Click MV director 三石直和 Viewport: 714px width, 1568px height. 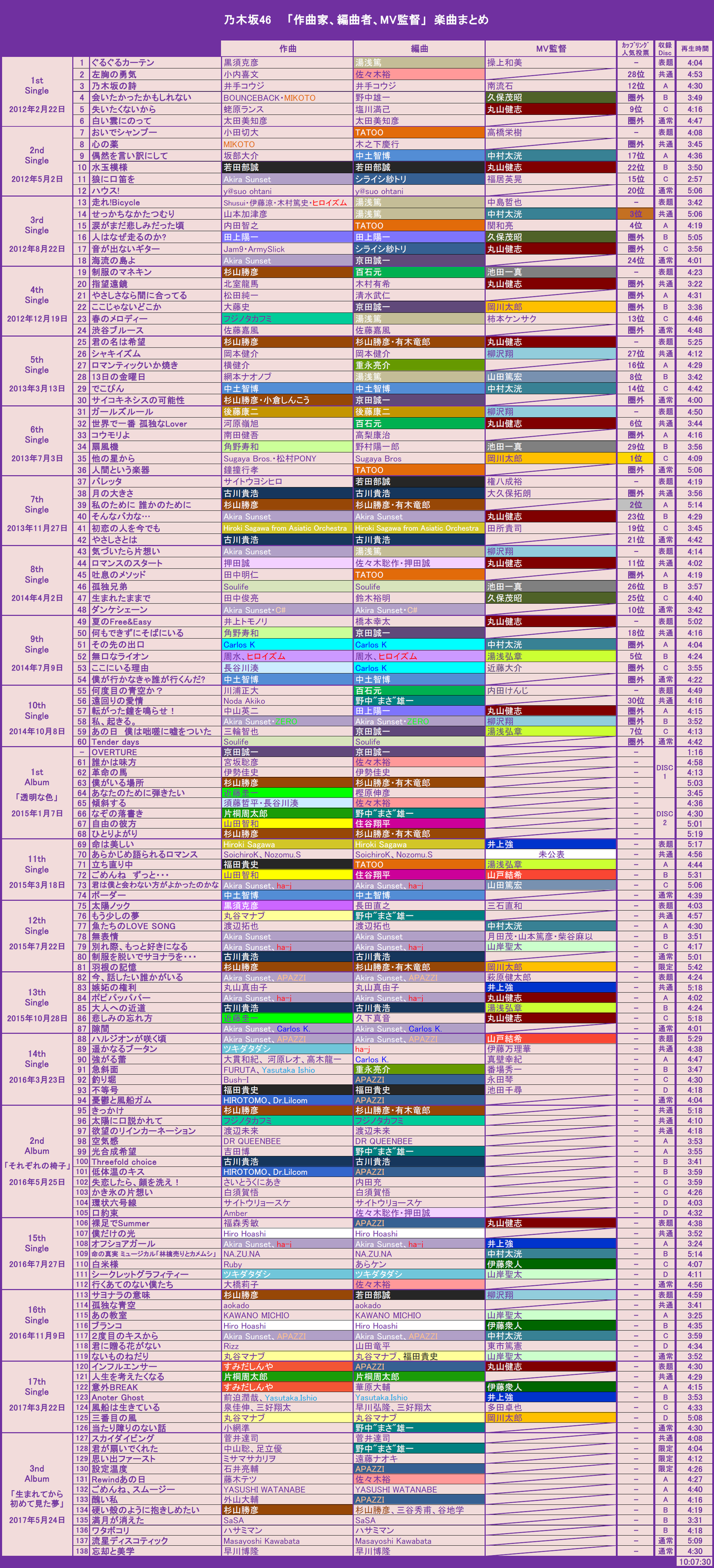pyautogui.click(x=505, y=905)
